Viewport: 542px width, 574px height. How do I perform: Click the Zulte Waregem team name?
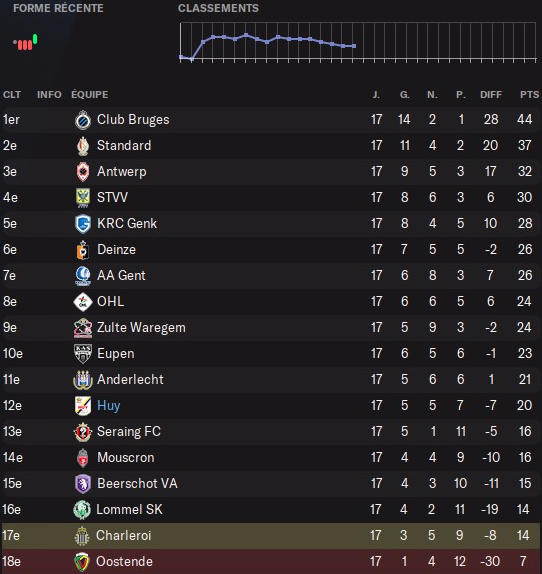pos(141,328)
